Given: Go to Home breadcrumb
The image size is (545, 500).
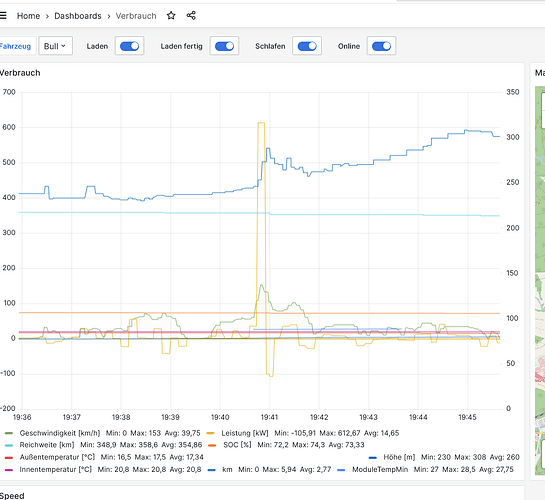Looking at the screenshot, I should pos(28,16).
